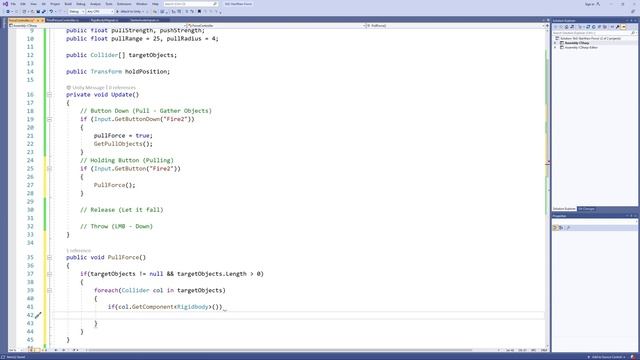Image resolution: width=640 pixels, height=360 pixels.
Task: Switch to the Solution Explorer bottom tab
Action: [x=564, y=209]
